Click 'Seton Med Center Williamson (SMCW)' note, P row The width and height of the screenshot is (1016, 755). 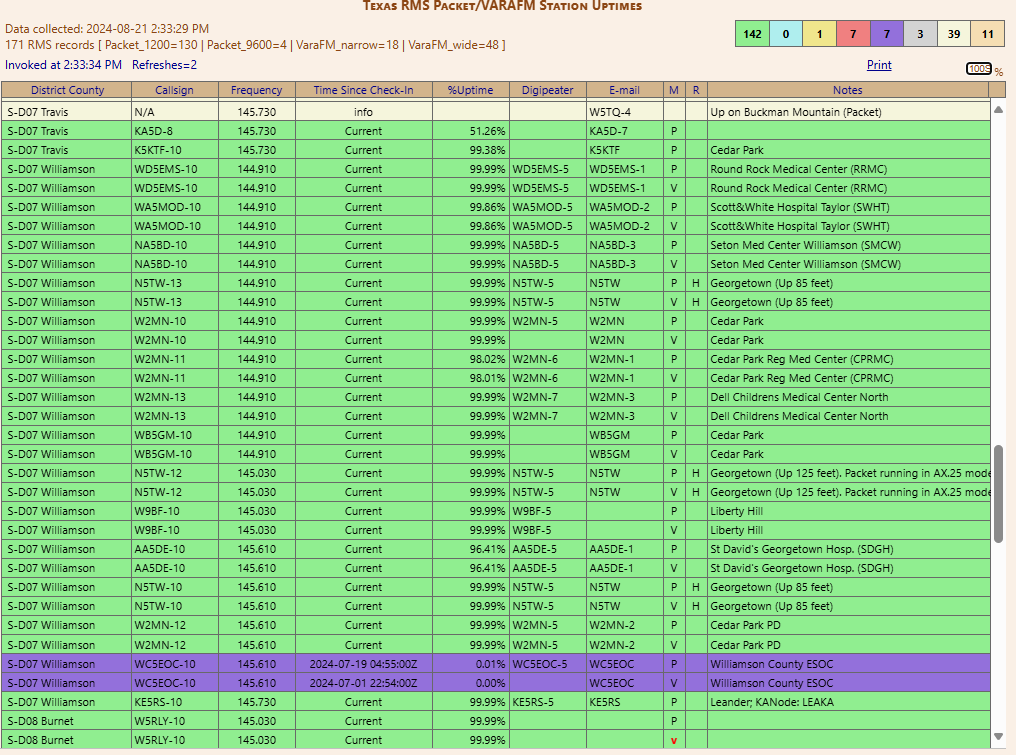(x=805, y=245)
